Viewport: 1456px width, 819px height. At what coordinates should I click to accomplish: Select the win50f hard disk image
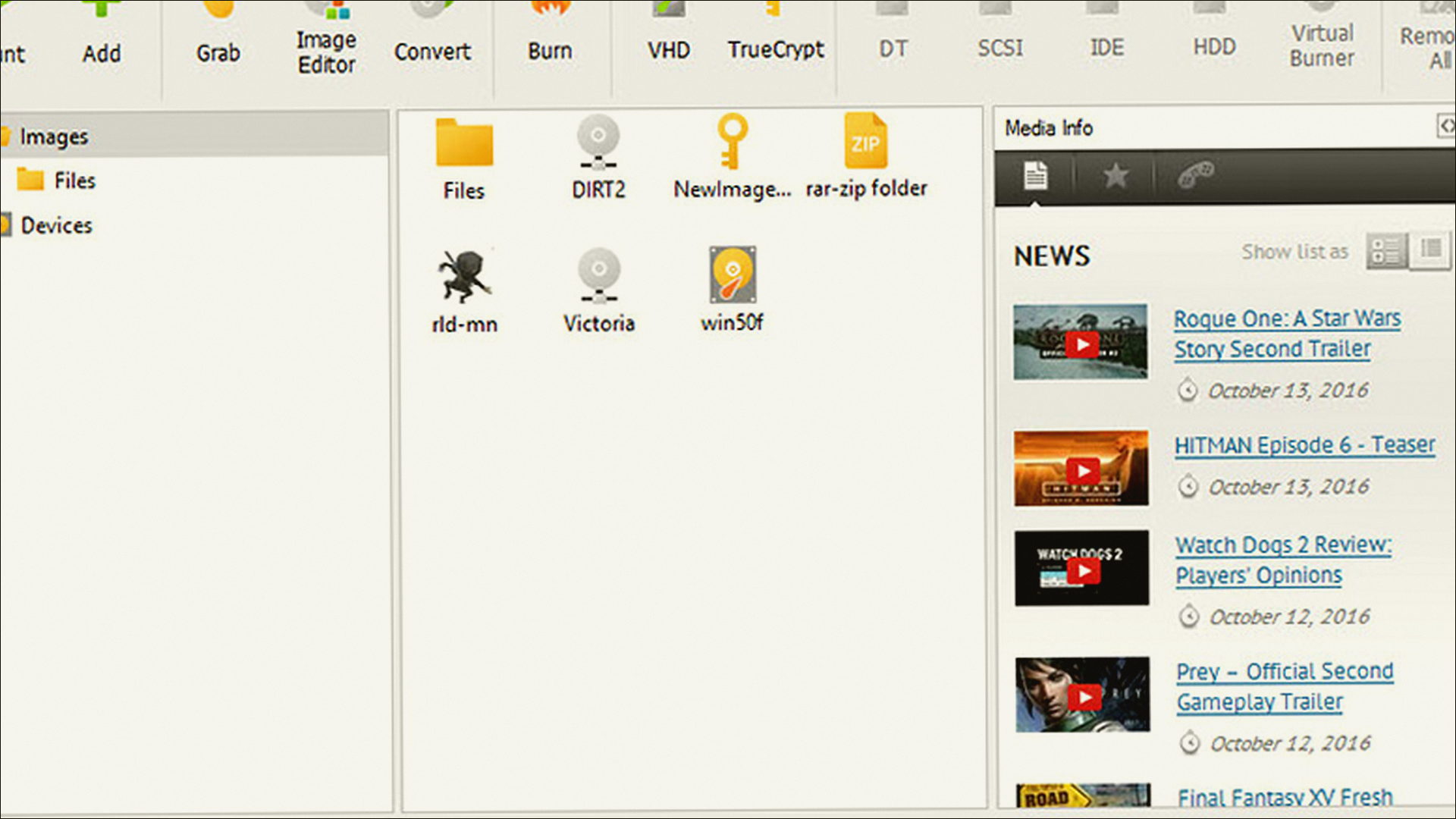pyautogui.click(x=732, y=290)
